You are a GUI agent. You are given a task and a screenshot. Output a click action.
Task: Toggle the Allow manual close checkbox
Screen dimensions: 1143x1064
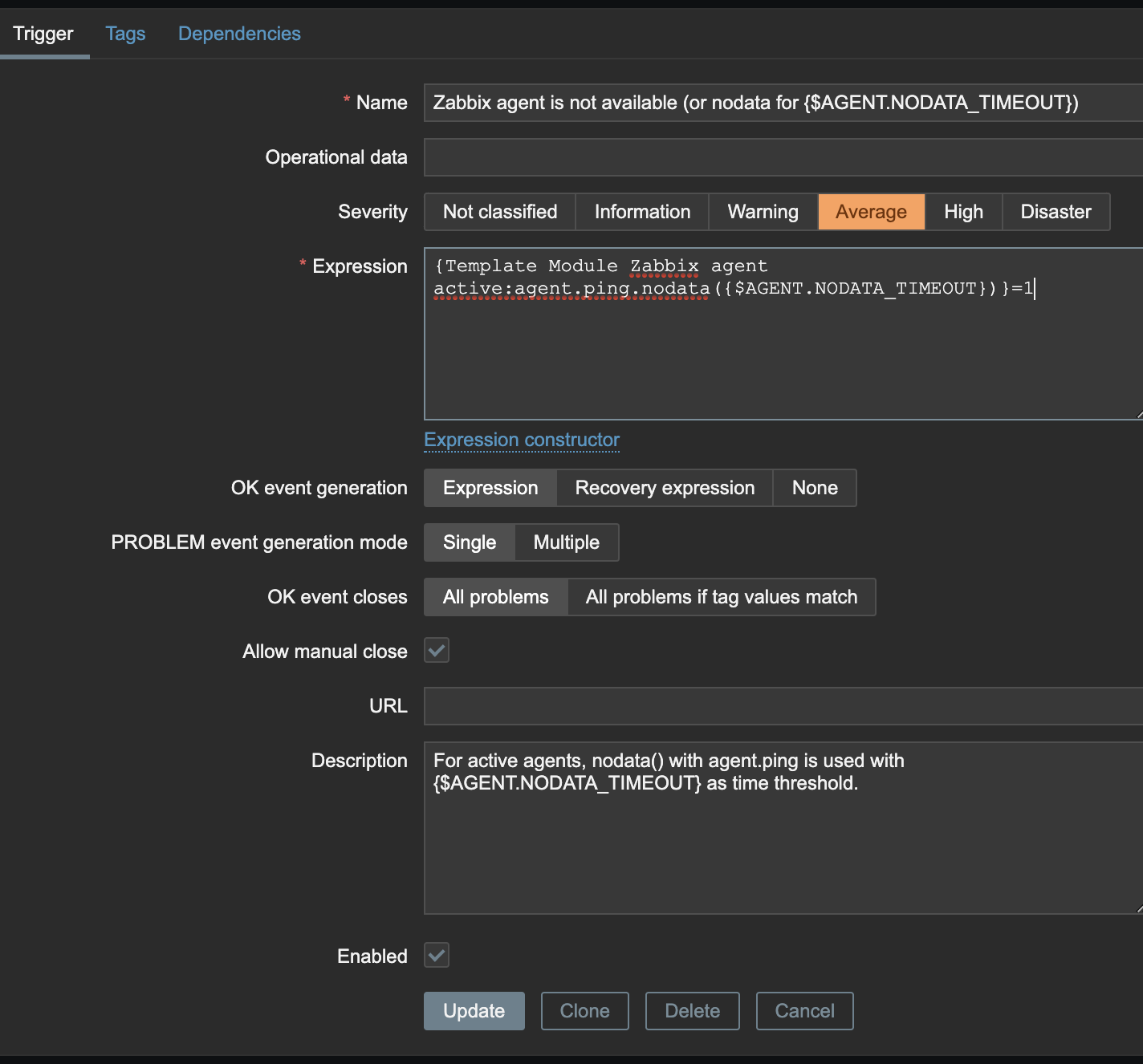[x=437, y=651]
